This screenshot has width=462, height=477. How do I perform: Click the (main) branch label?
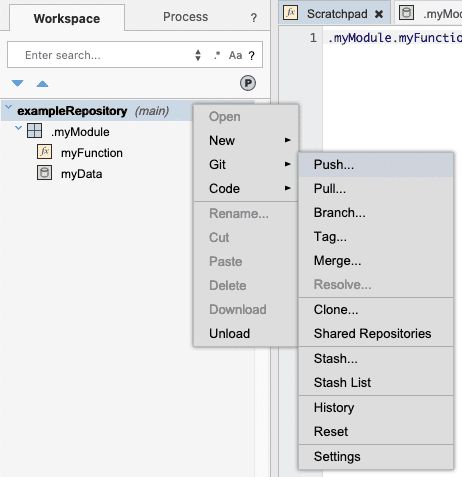point(152,111)
